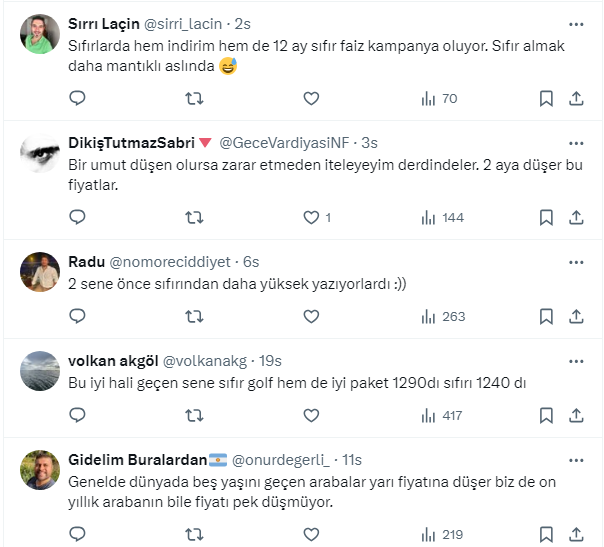Like Radu's tweet
The image size is (604, 547).
pyautogui.click(x=311, y=316)
